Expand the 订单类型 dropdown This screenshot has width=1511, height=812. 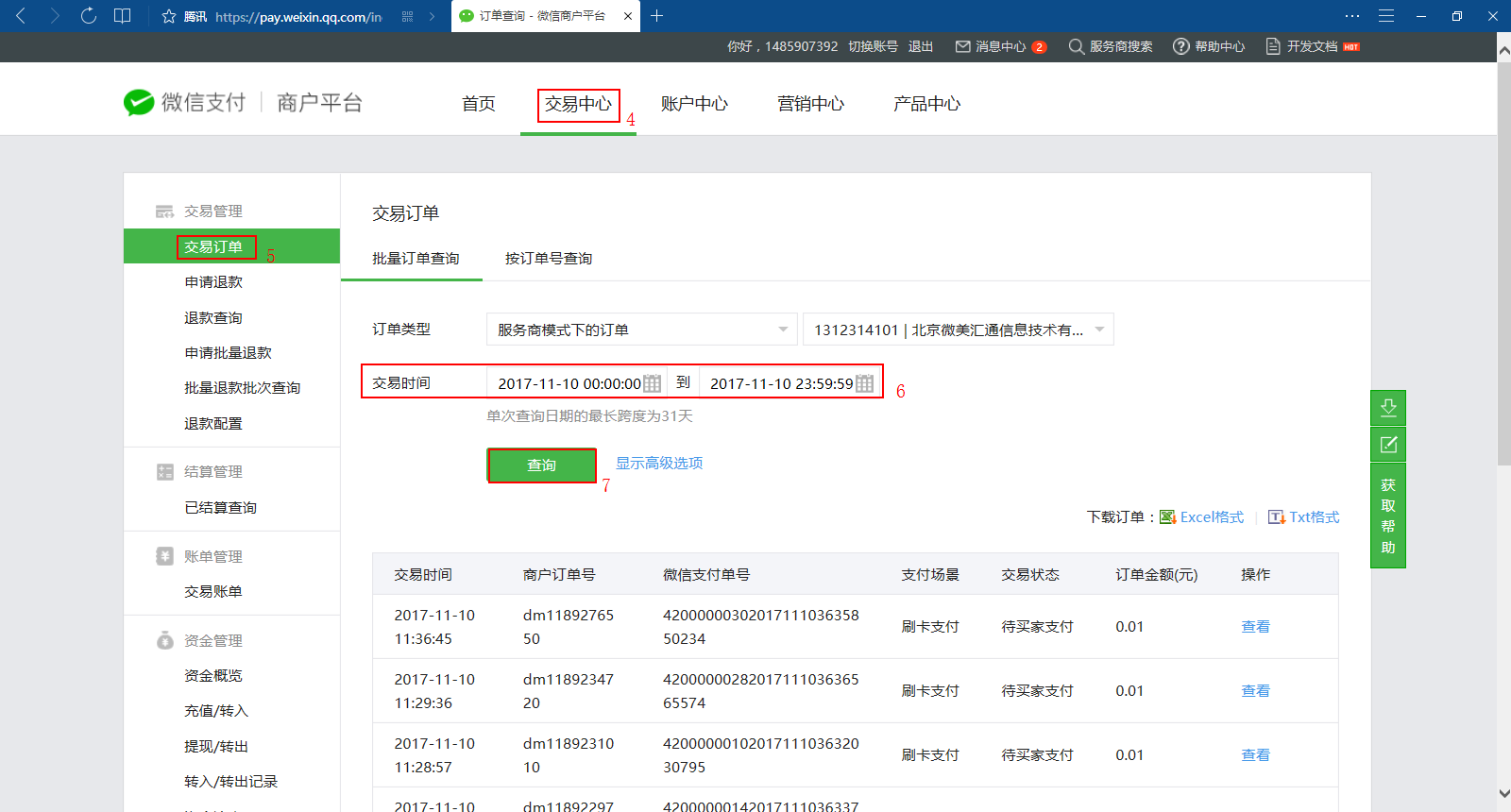[x=642, y=330]
